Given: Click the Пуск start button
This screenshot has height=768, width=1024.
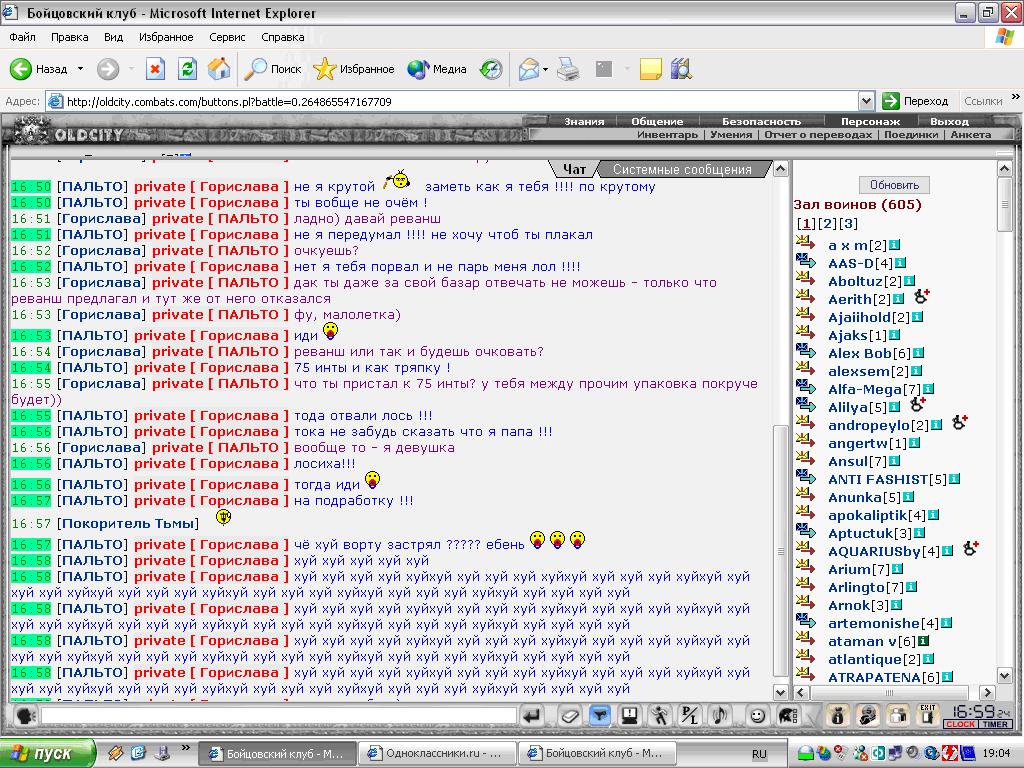Looking at the screenshot, I should click(47, 754).
